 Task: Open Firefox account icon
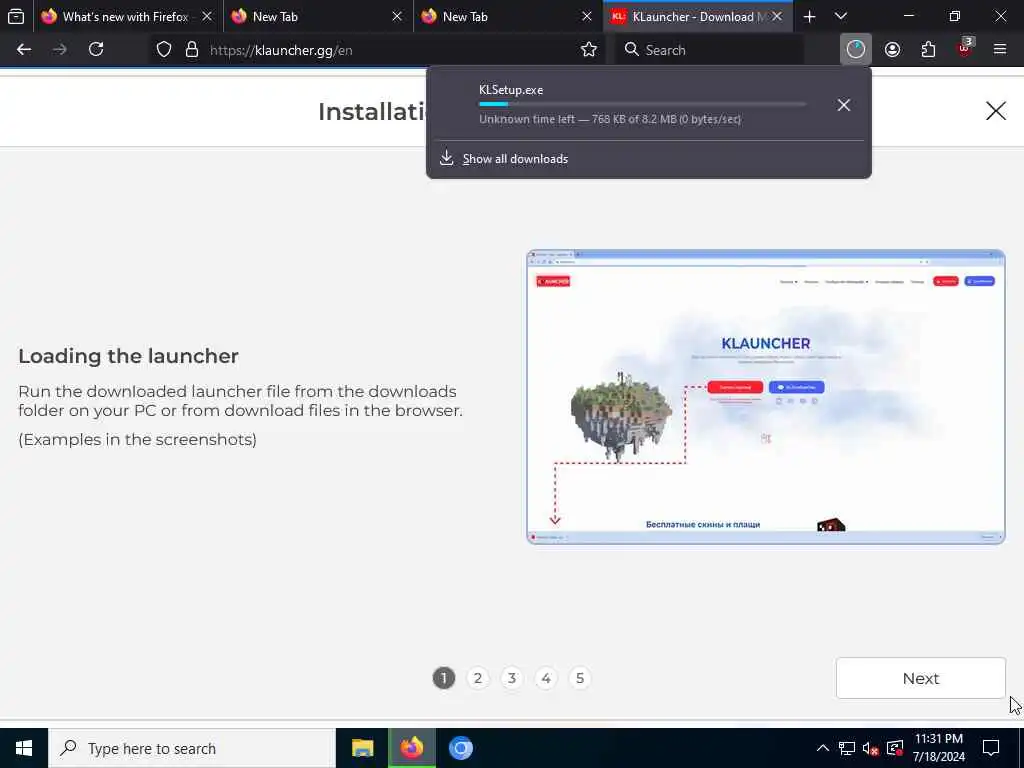tap(892, 50)
